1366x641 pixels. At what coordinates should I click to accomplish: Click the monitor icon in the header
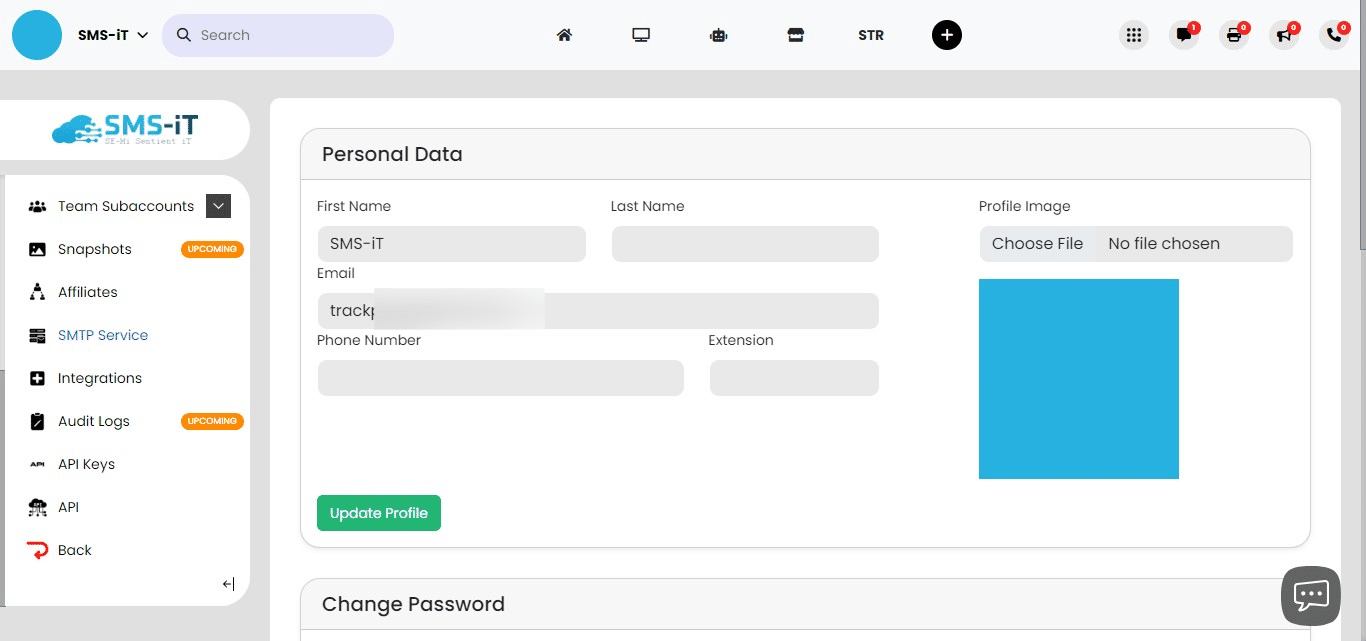[641, 33]
